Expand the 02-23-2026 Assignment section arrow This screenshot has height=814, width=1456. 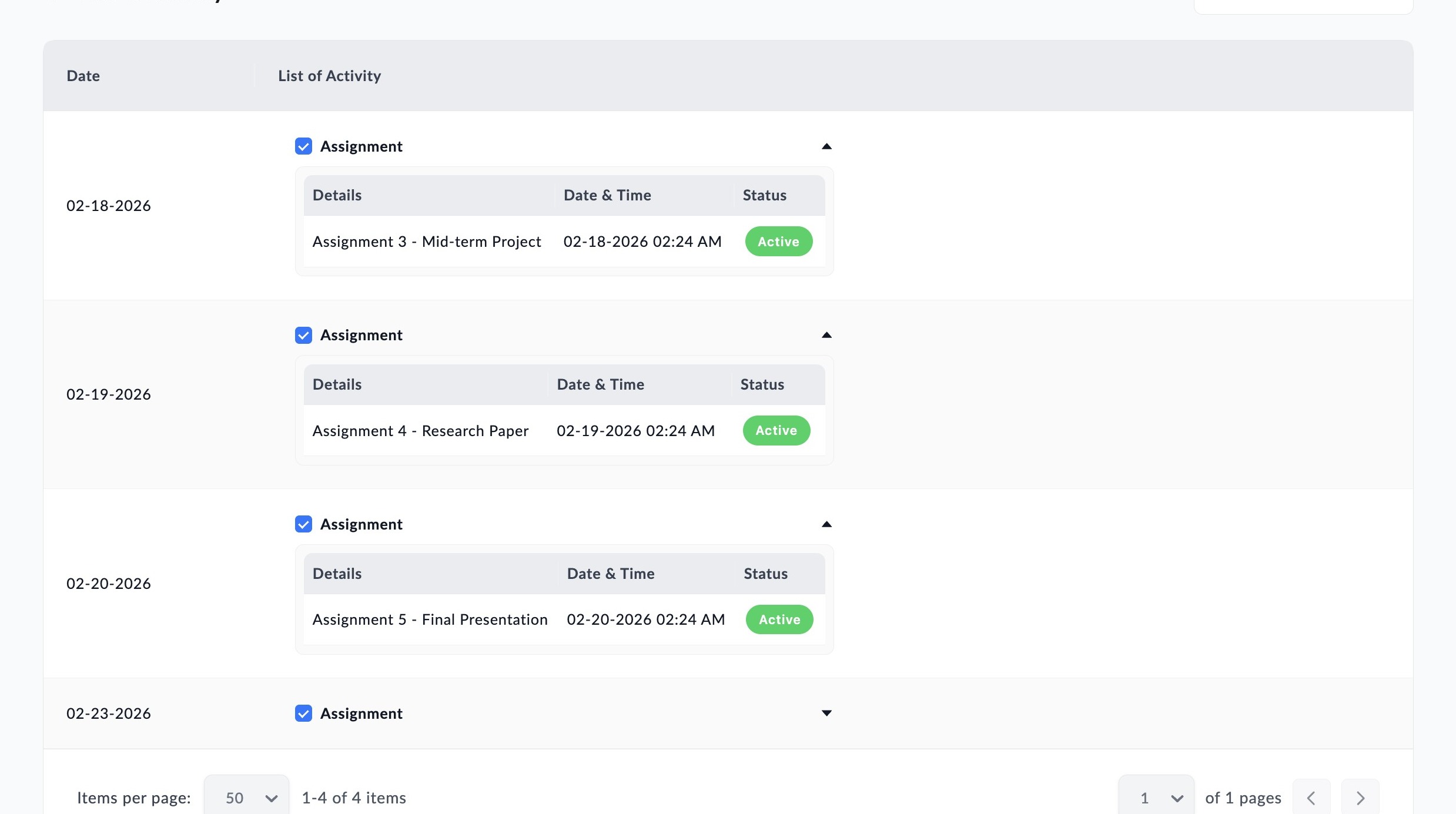point(826,713)
